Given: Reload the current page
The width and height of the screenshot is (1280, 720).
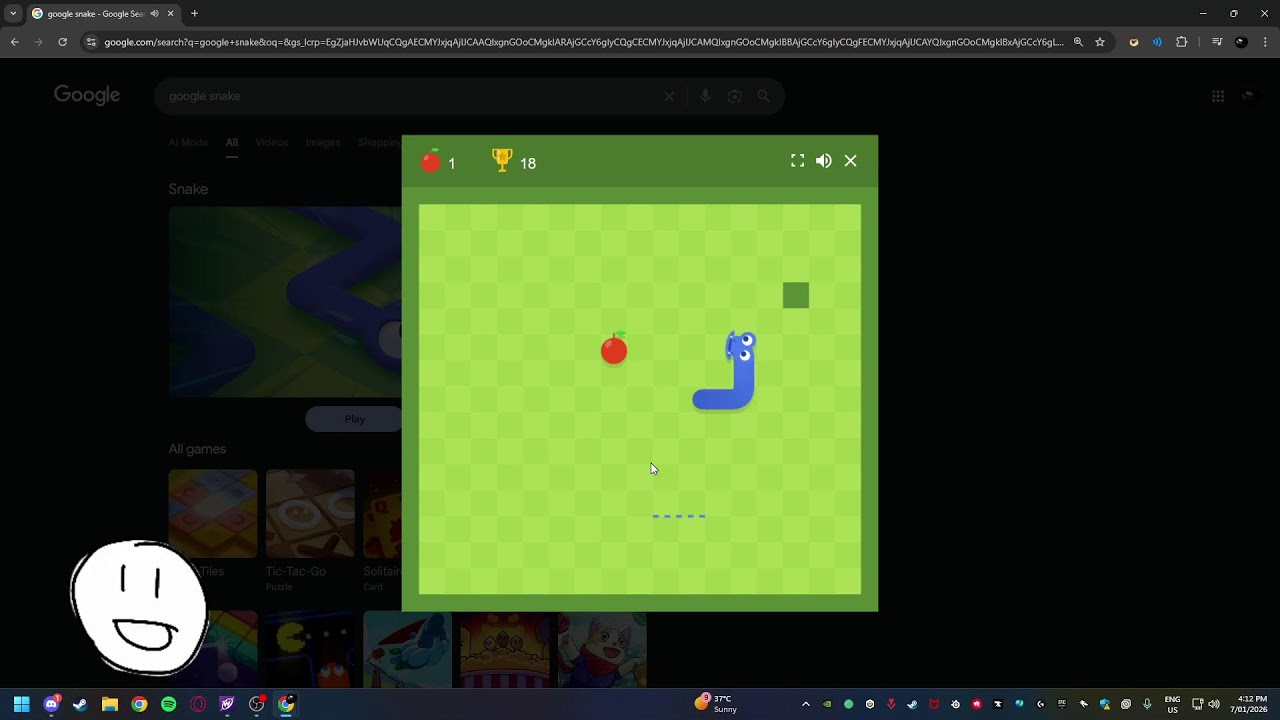Looking at the screenshot, I should click(x=62, y=42).
